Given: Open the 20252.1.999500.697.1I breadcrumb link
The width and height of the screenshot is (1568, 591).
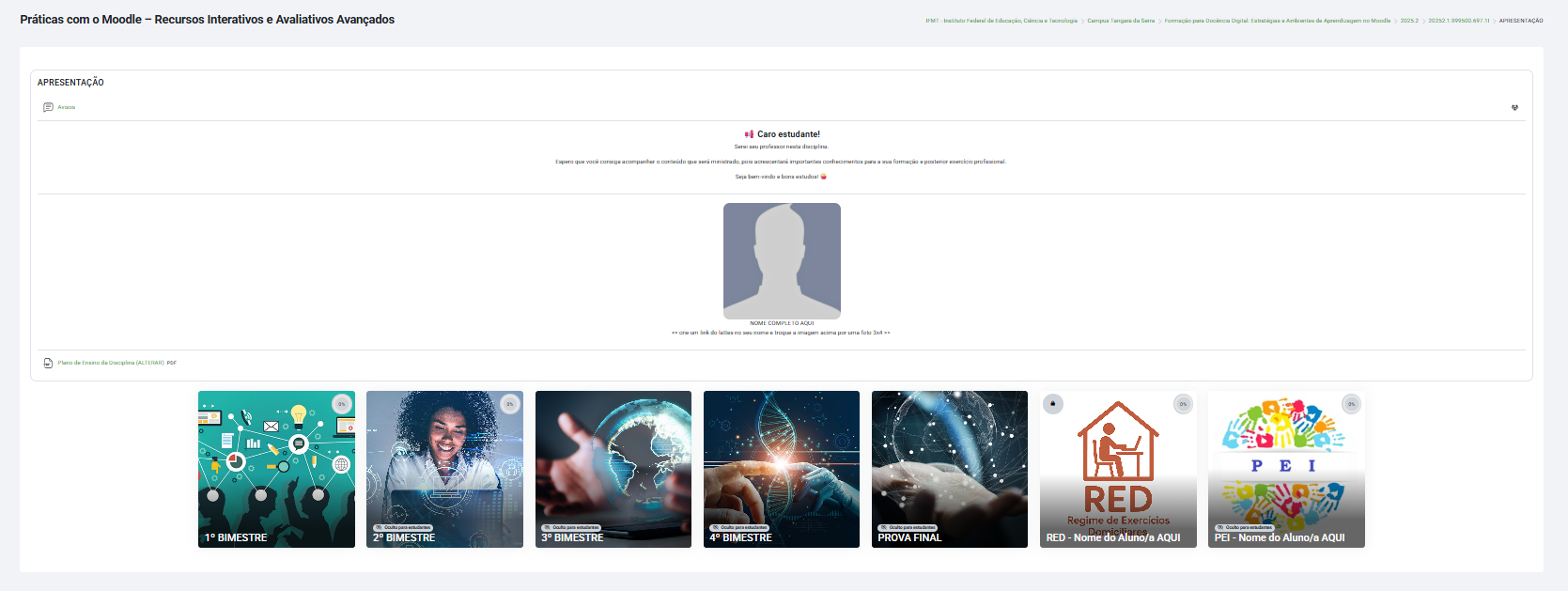Looking at the screenshot, I should coord(1459,21).
